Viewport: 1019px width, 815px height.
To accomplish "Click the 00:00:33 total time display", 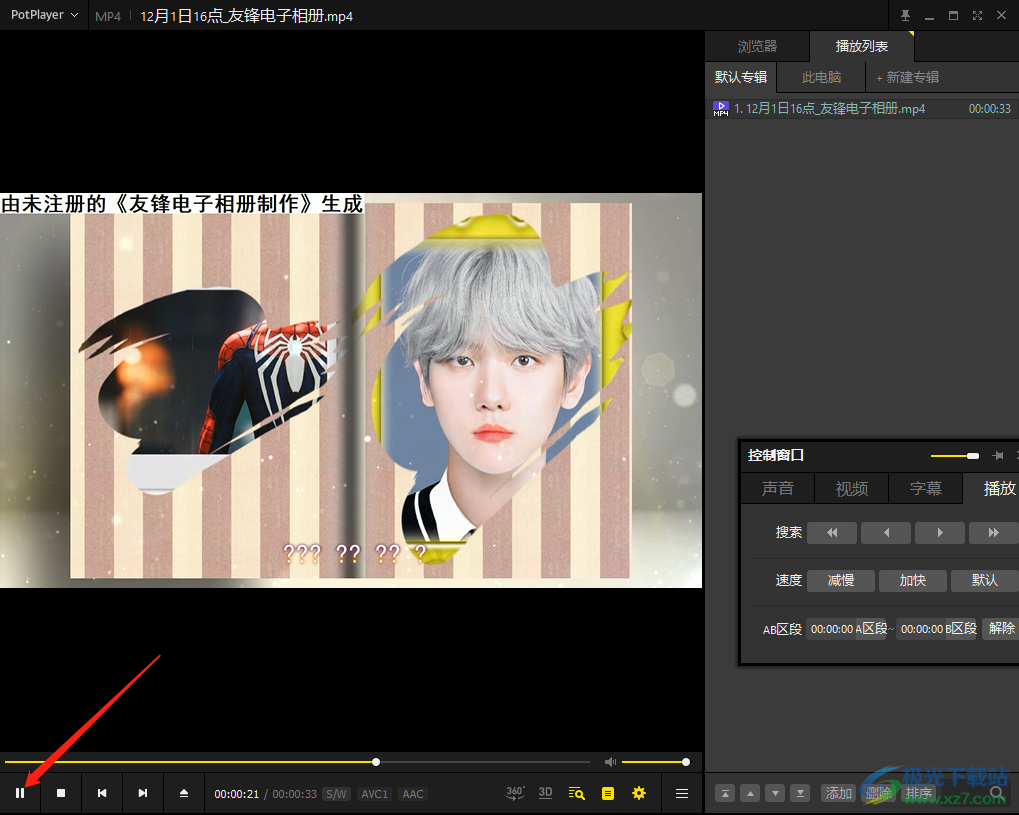I will (294, 794).
